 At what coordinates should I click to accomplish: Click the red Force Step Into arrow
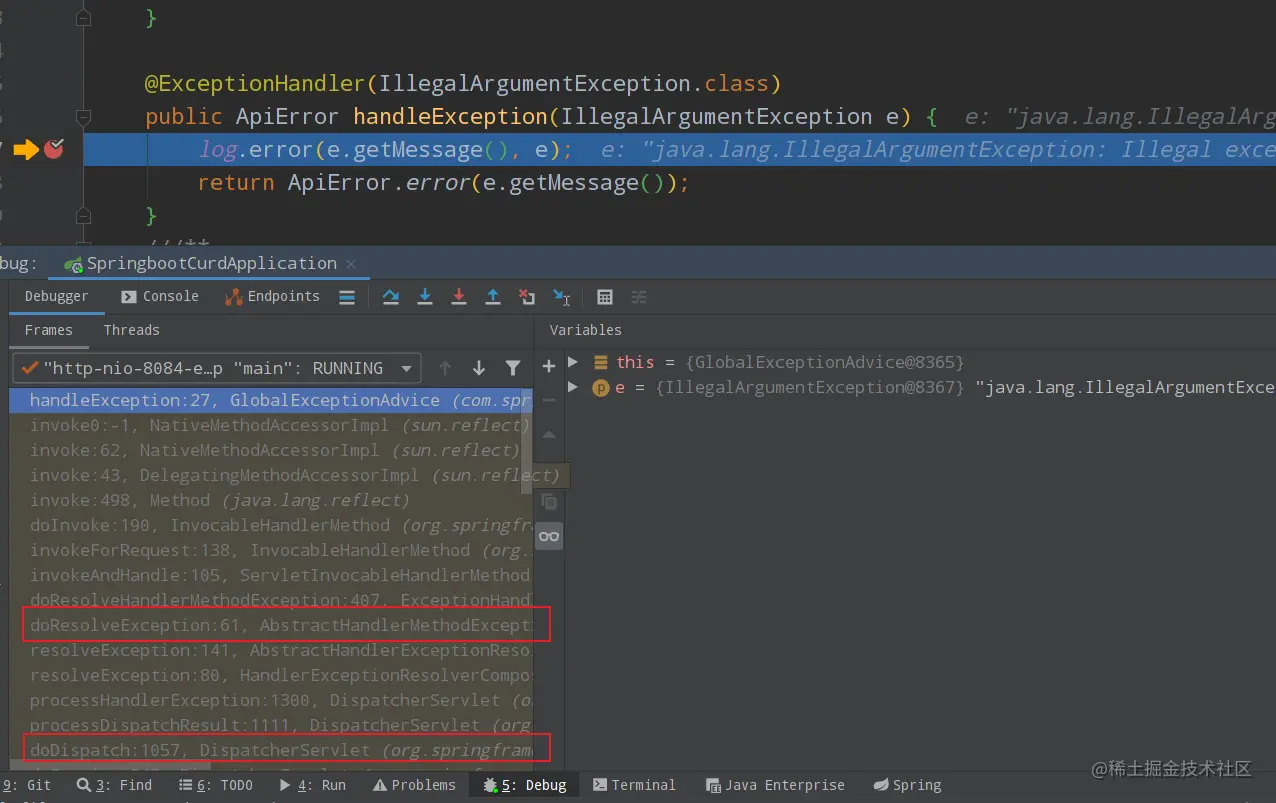click(459, 297)
